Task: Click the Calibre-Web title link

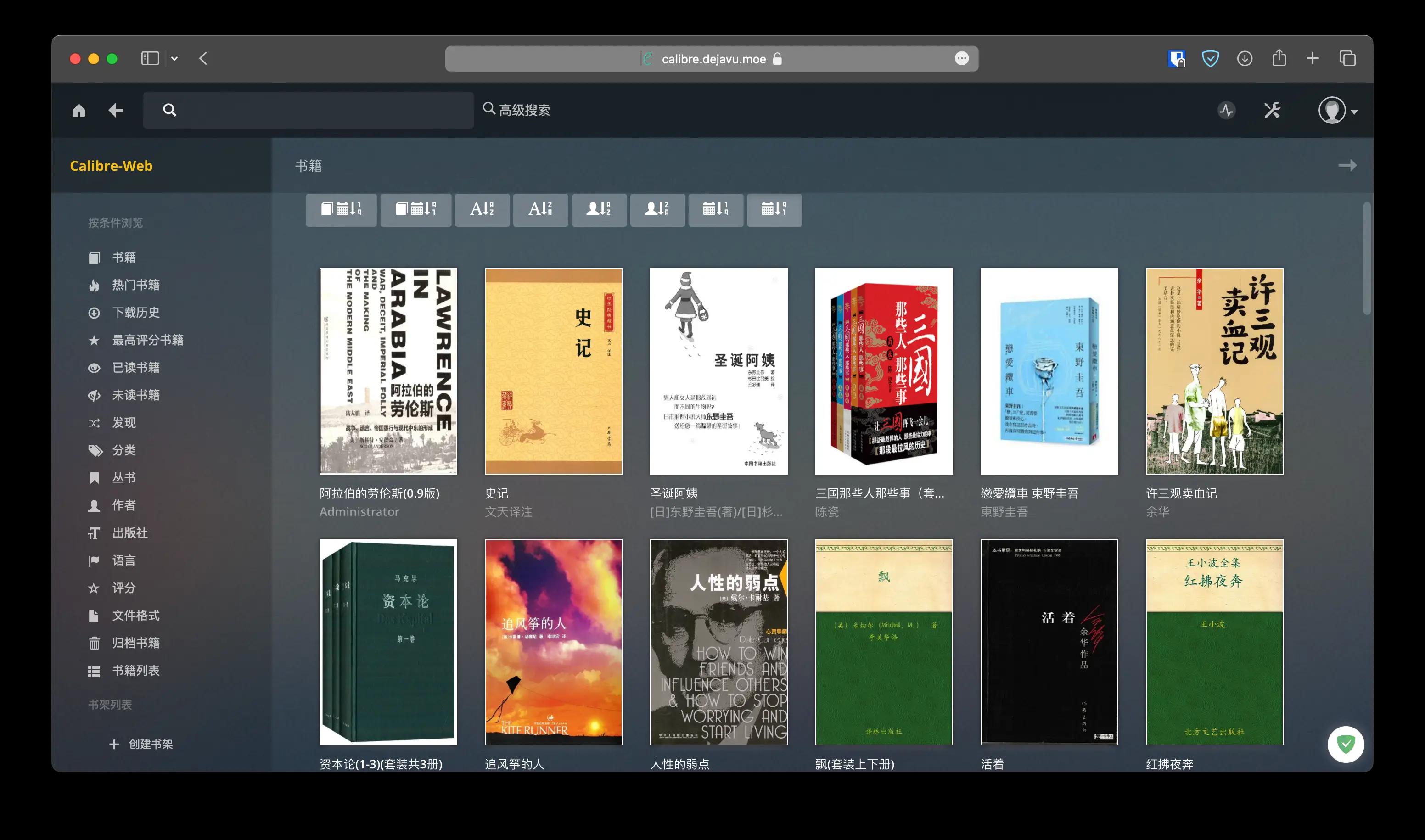Action: 111,166
